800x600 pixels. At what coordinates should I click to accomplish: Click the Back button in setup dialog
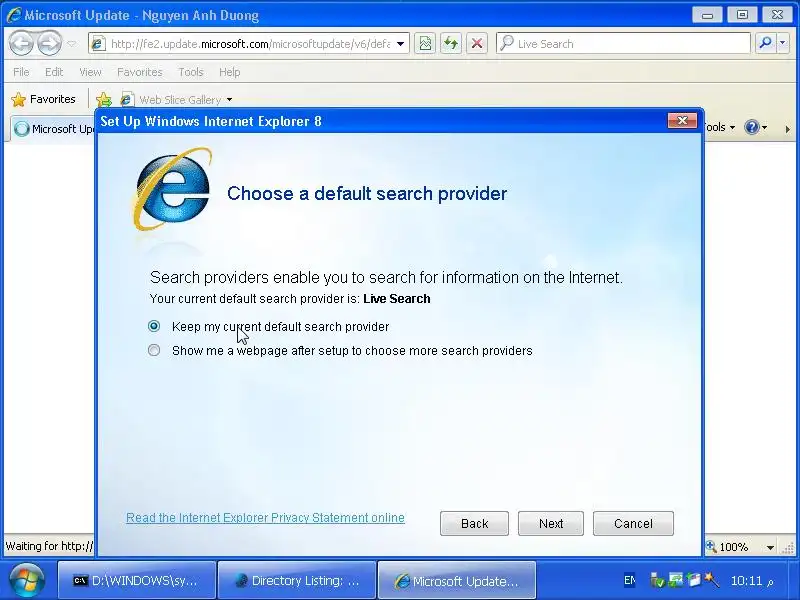coord(474,523)
